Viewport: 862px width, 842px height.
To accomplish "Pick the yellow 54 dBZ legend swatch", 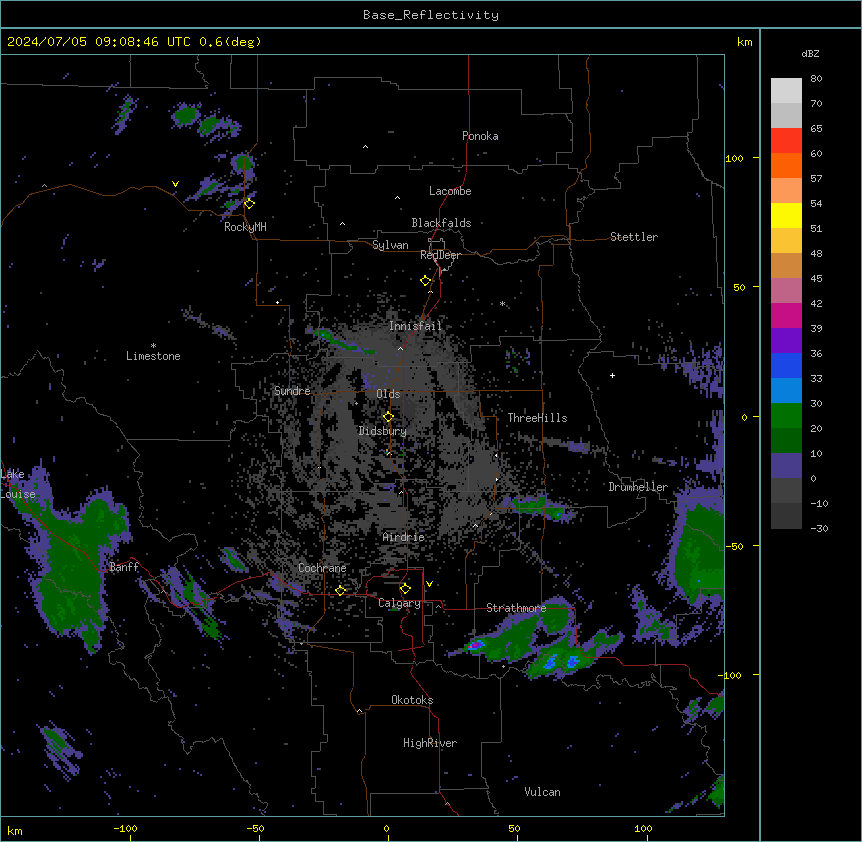I will (x=786, y=215).
